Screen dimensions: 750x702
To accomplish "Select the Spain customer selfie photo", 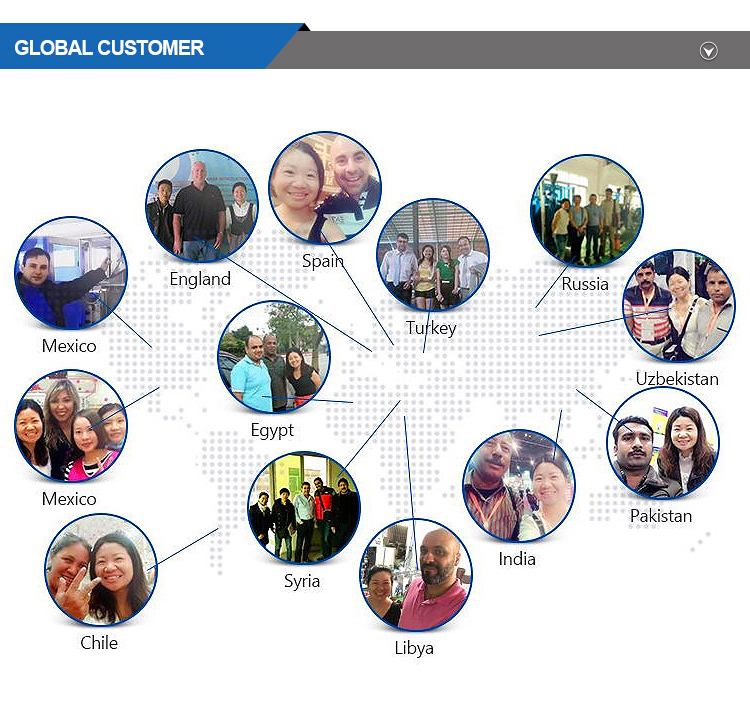I will (324, 188).
